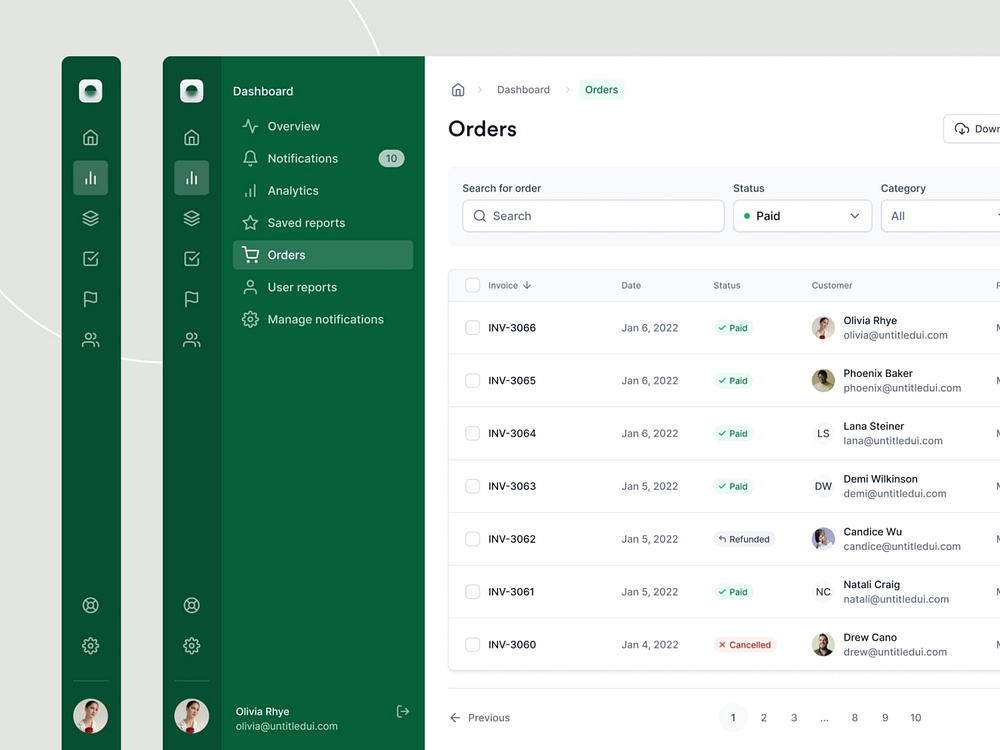
Task: Click the Dashboard breadcrumb link
Action: (x=523, y=90)
